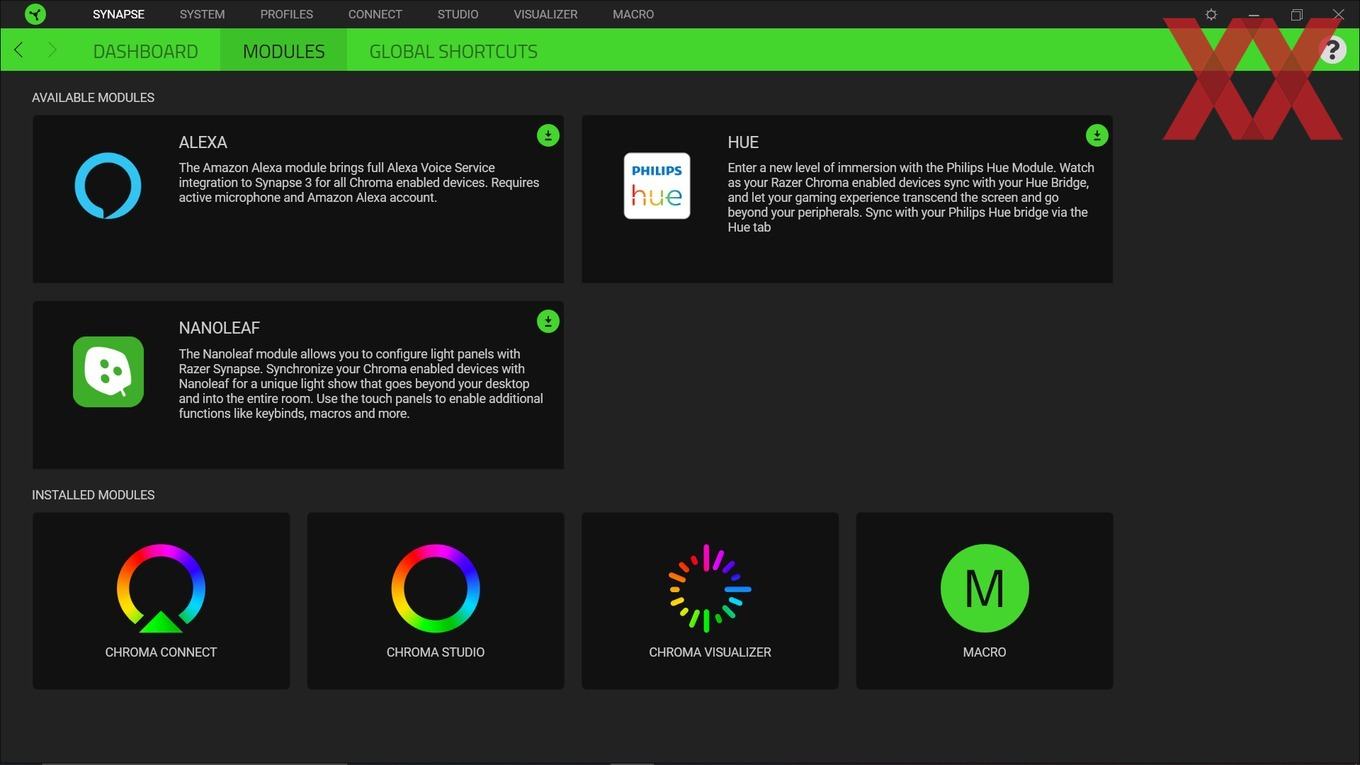Screen dimensions: 1360x765
Task: Click the CHROMA VISUALIZER label
Action: (710, 652)
